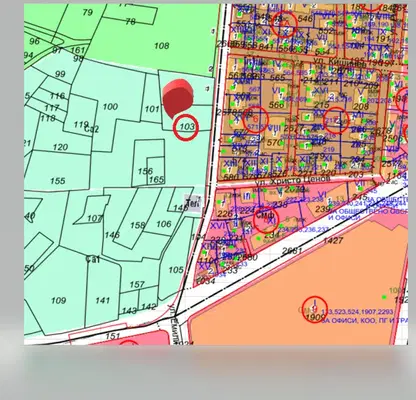The width and height of the screenshot is (416, 400).
Task: Click the red circle beside parcel 566
Action: pyautogui.click(x=256, y=119)
